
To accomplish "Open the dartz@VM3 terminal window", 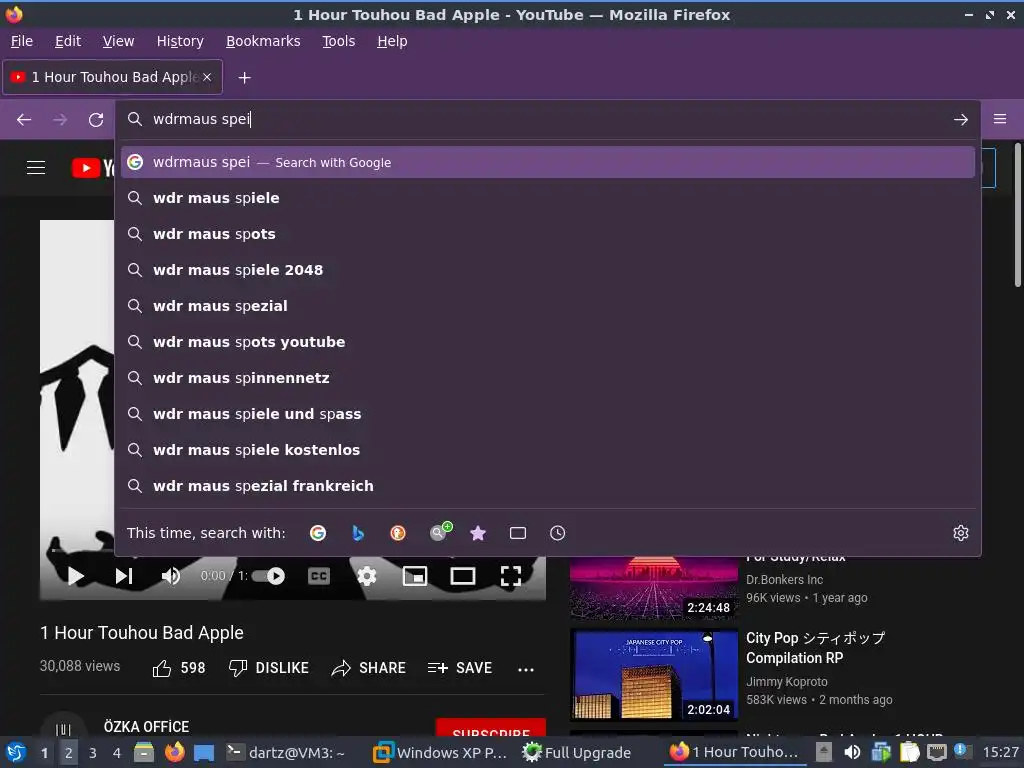I will [285, 753].
